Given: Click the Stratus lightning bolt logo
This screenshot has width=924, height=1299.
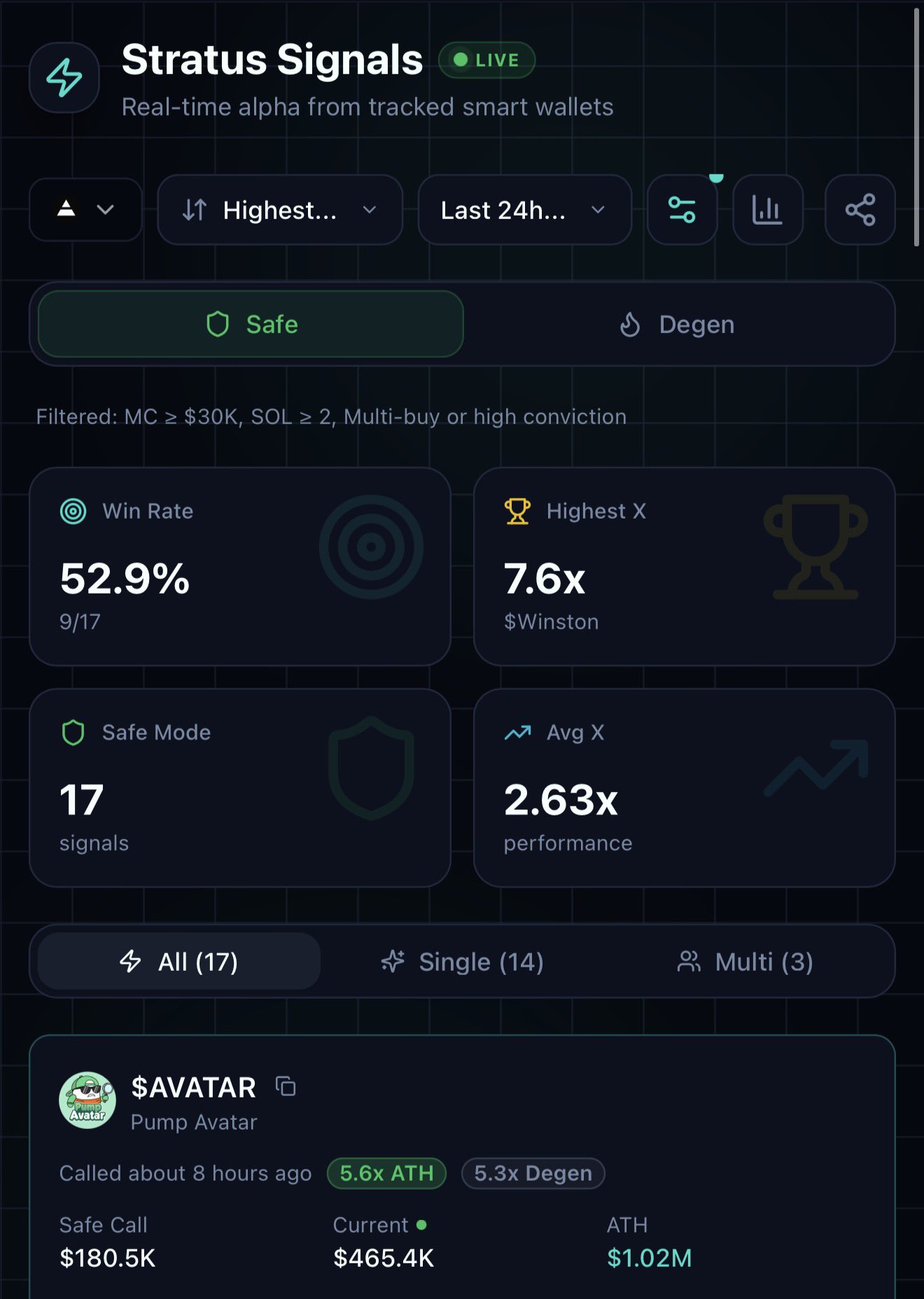Looking at the screenshot, I should pyautogui.click(x=64, y=77).
